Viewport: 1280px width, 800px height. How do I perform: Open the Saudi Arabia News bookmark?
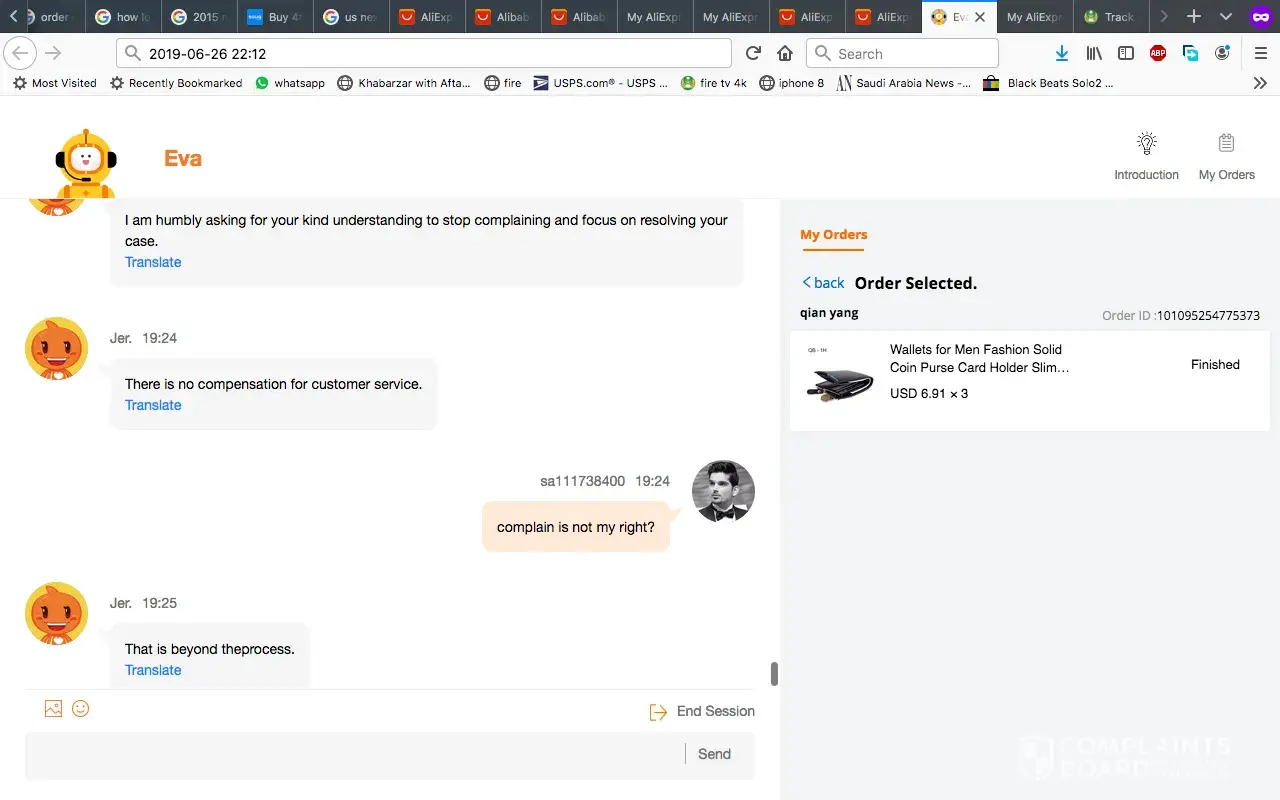(x=904, y=83)
